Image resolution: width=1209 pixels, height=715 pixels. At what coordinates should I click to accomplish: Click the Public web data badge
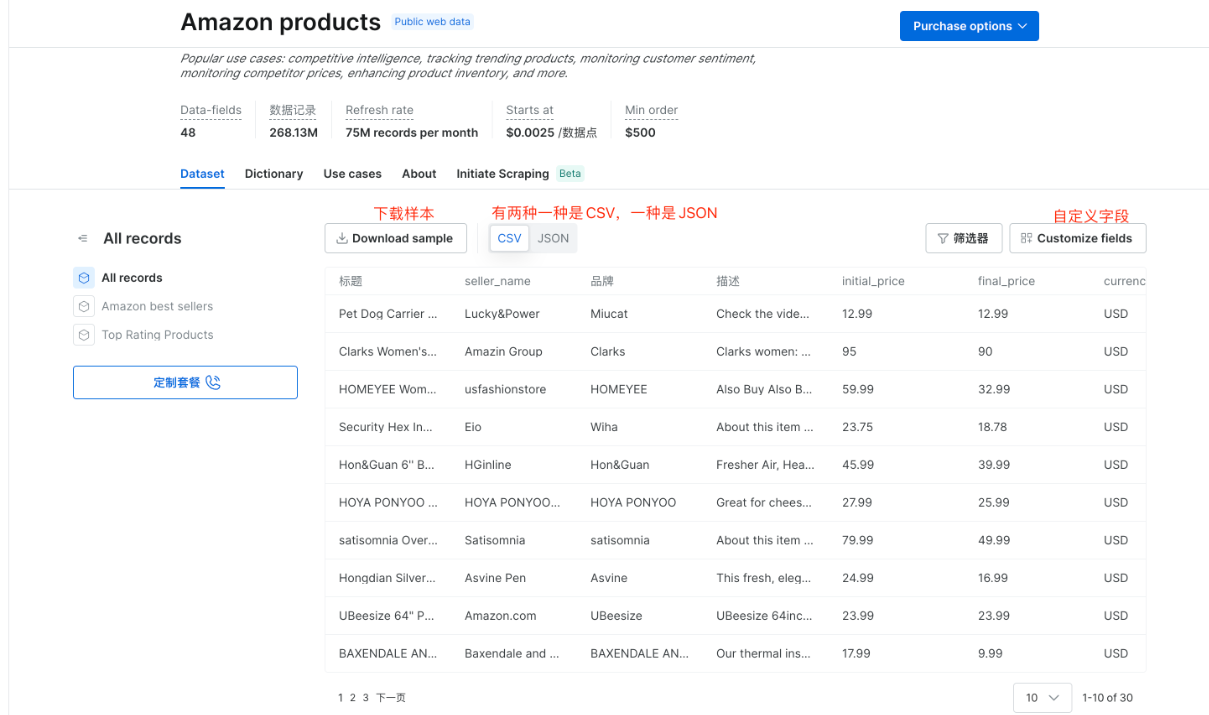click(432, 21)
